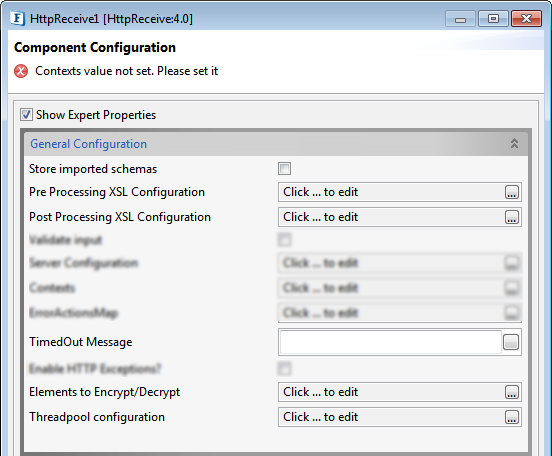Toggle Enable HTTP Exceptions checkbox
Image resolution: width=552 pixels, height=456 pixels.
(x=284, y=369)
